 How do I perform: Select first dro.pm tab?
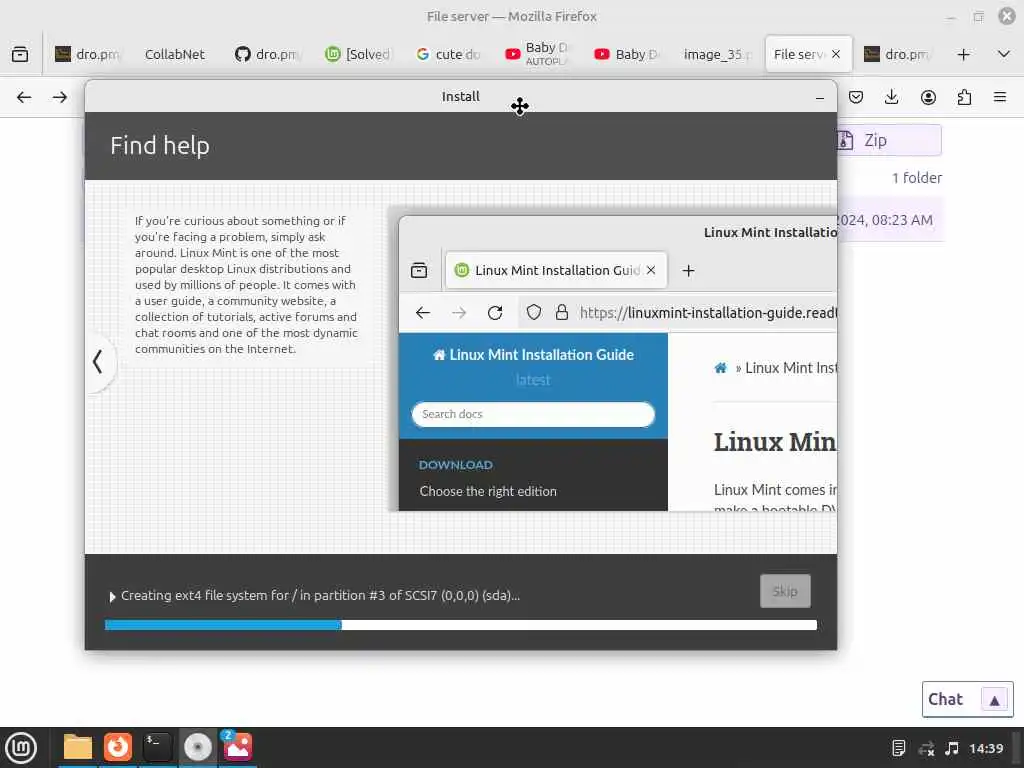pos(87,54)
